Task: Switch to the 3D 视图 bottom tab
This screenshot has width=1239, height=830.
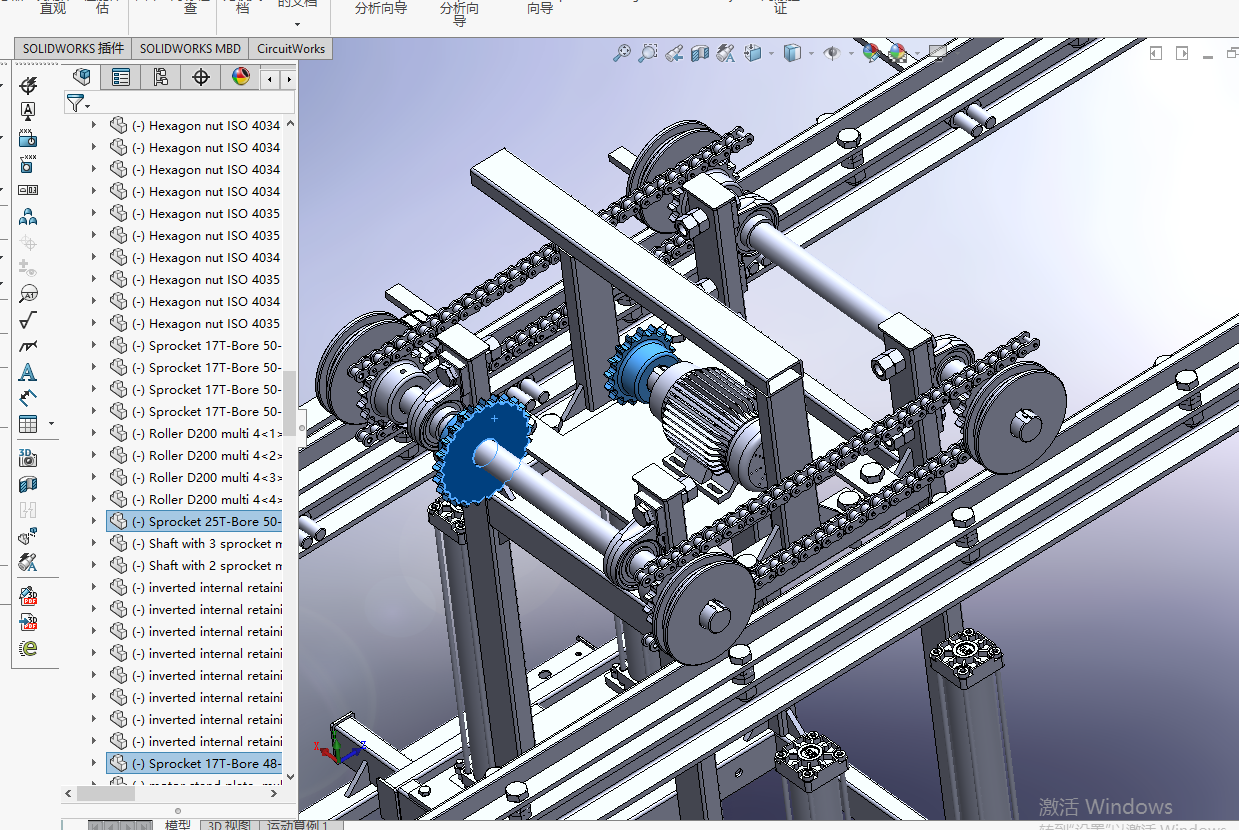Action: click(x=228, y=825)
